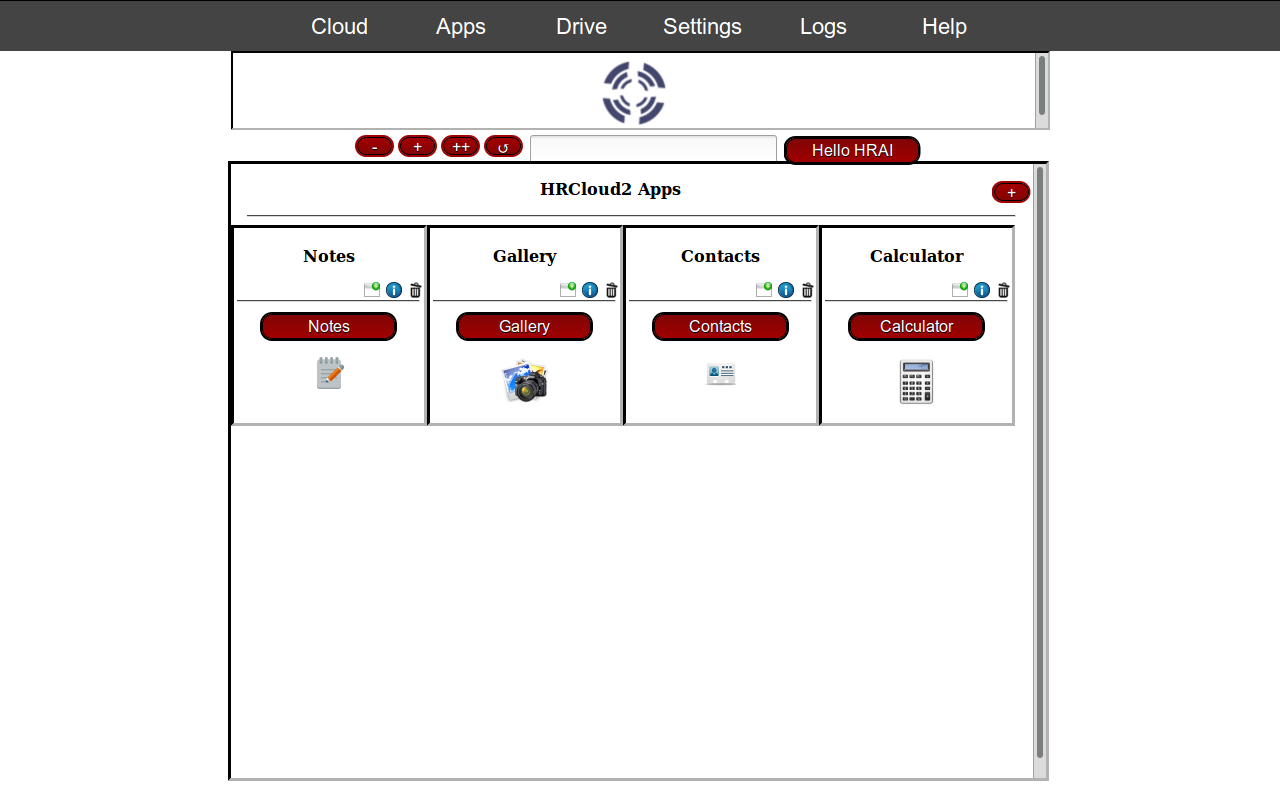Click the single plus button beside minus

pyautogui.click(x=418, y=147)
